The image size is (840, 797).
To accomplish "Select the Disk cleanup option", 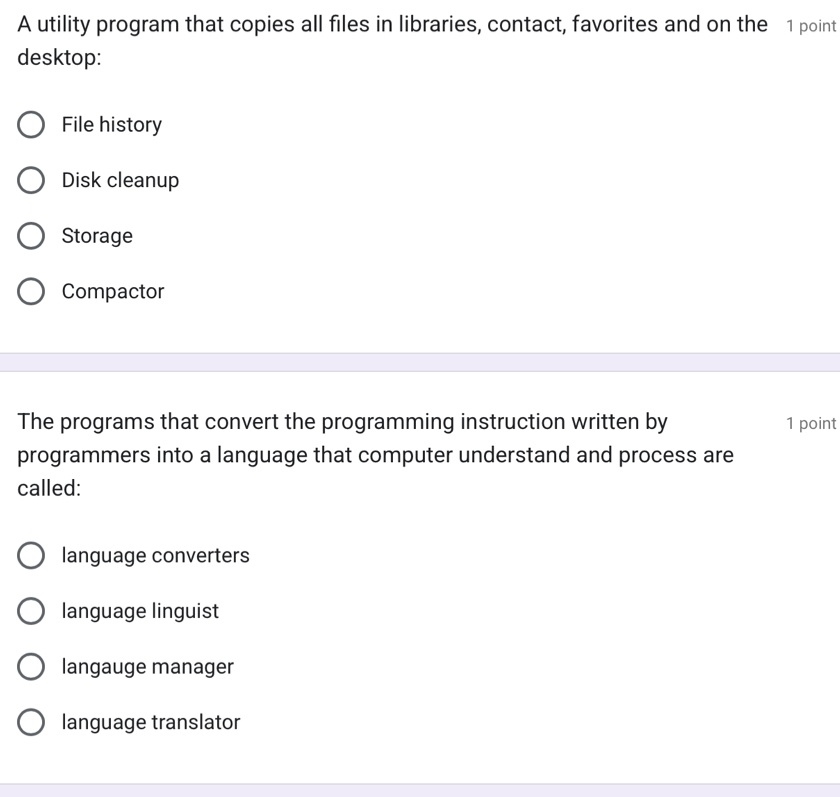I will [30, 180].
